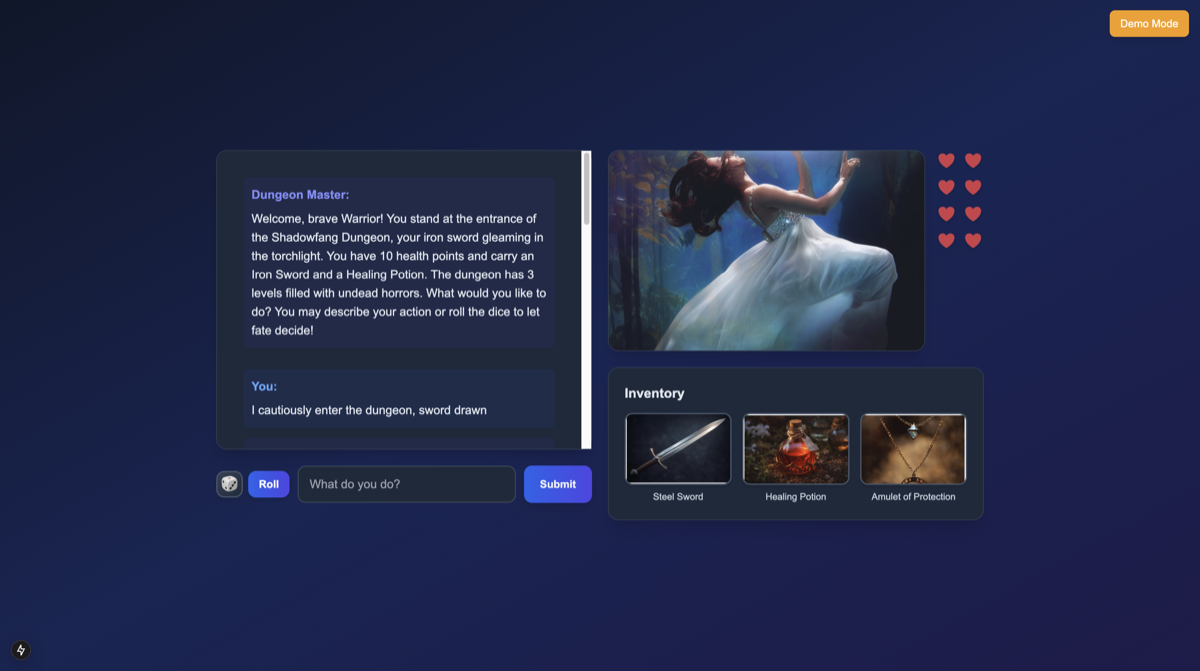Click the "I cautiously enter the dungeon" message
This screenshot has height=671, width=1200.
click(369, 410)
